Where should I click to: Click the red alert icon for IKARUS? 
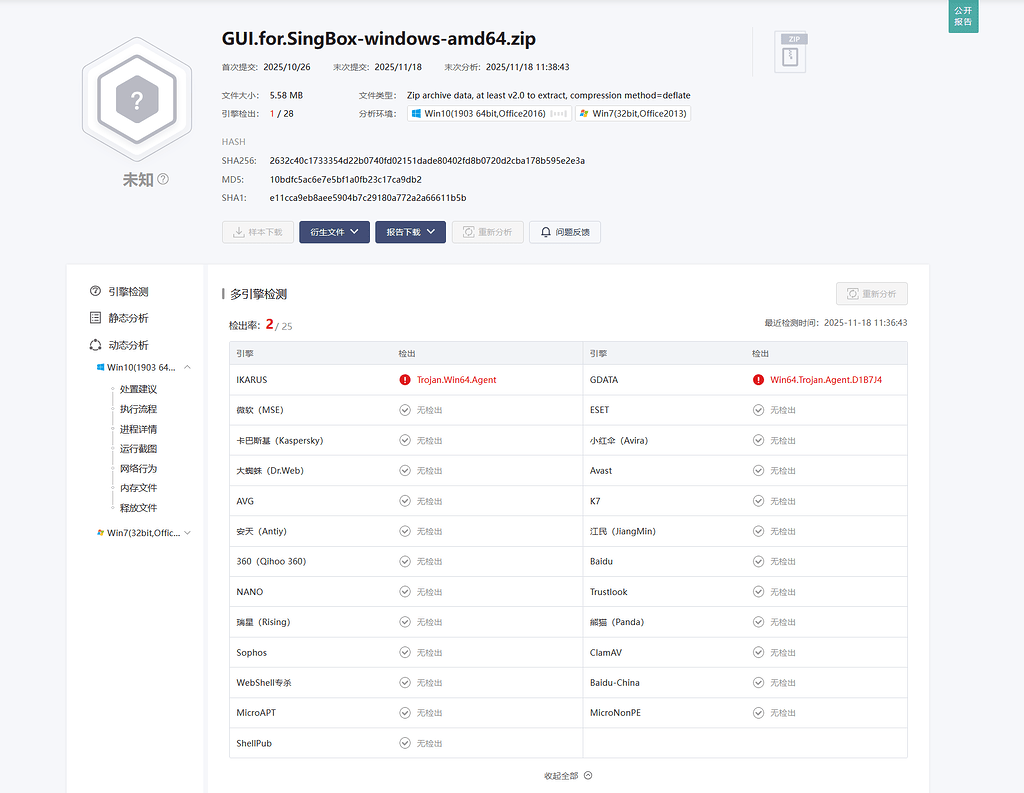405,380
